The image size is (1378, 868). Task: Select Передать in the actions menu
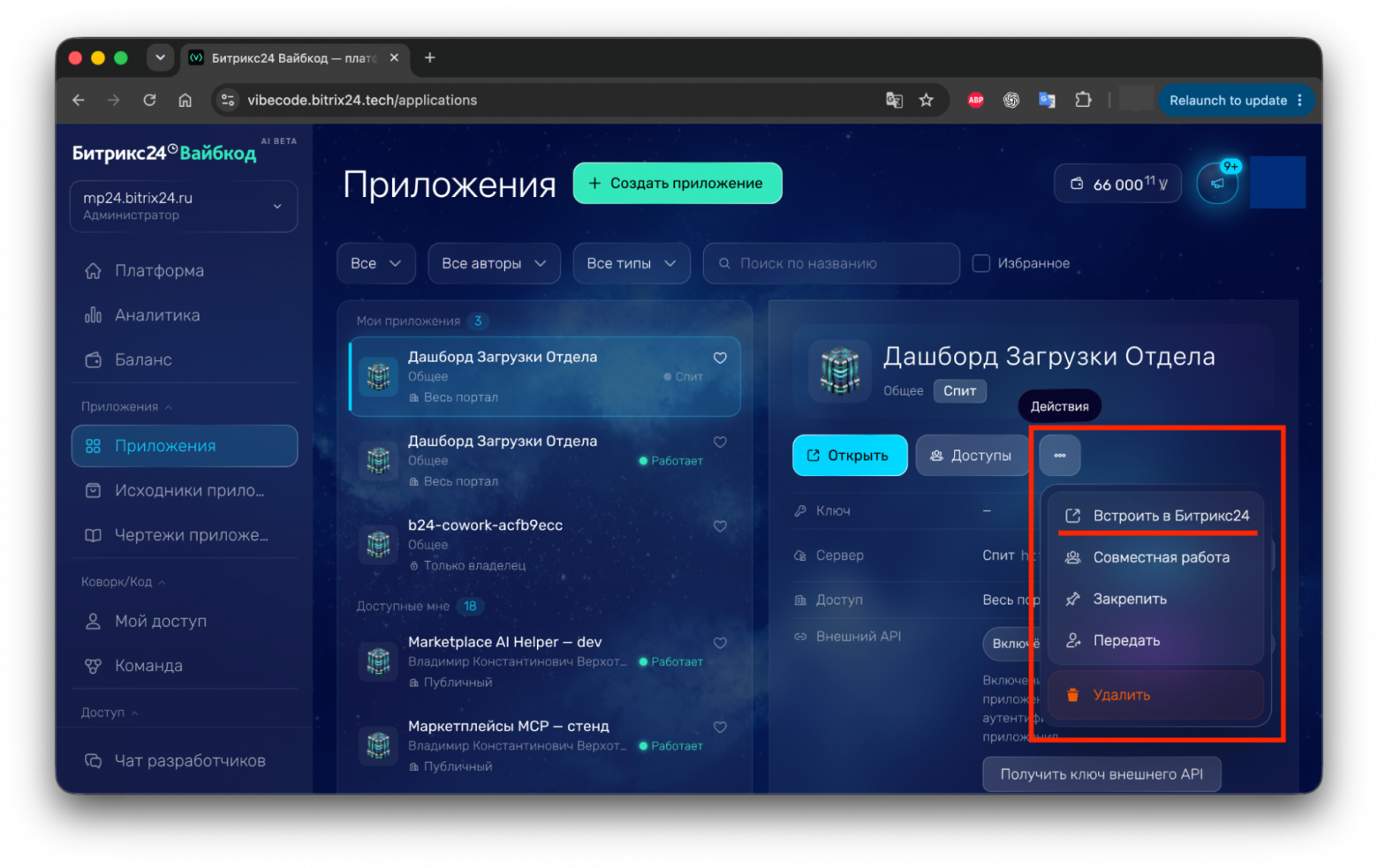pyautogui.click(x=1156, y=640)
